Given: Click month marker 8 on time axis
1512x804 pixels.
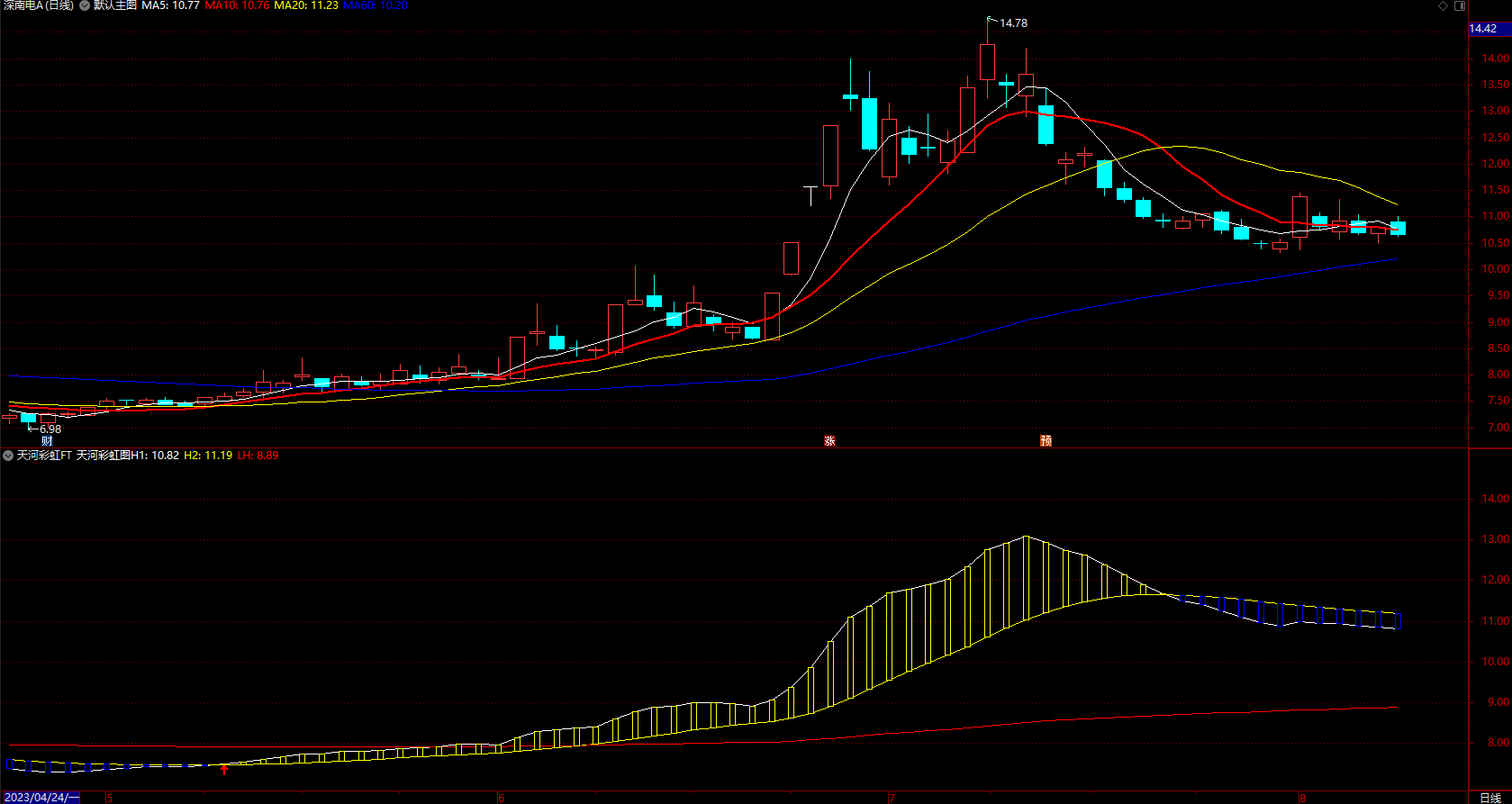Looking at the screenshot, I should coord(1302,798).
